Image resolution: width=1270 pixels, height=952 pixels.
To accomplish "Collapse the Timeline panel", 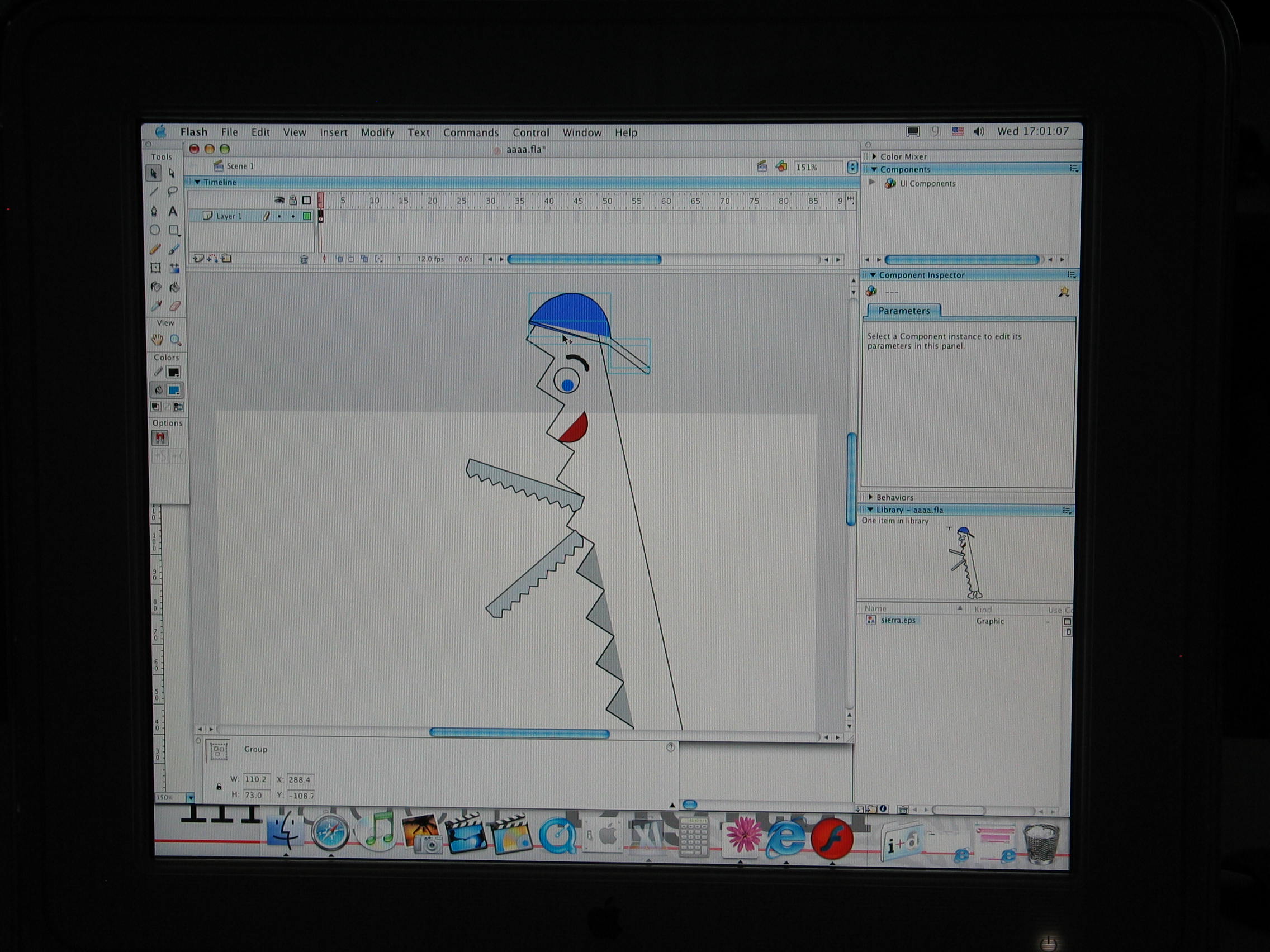I will [197, 182].
